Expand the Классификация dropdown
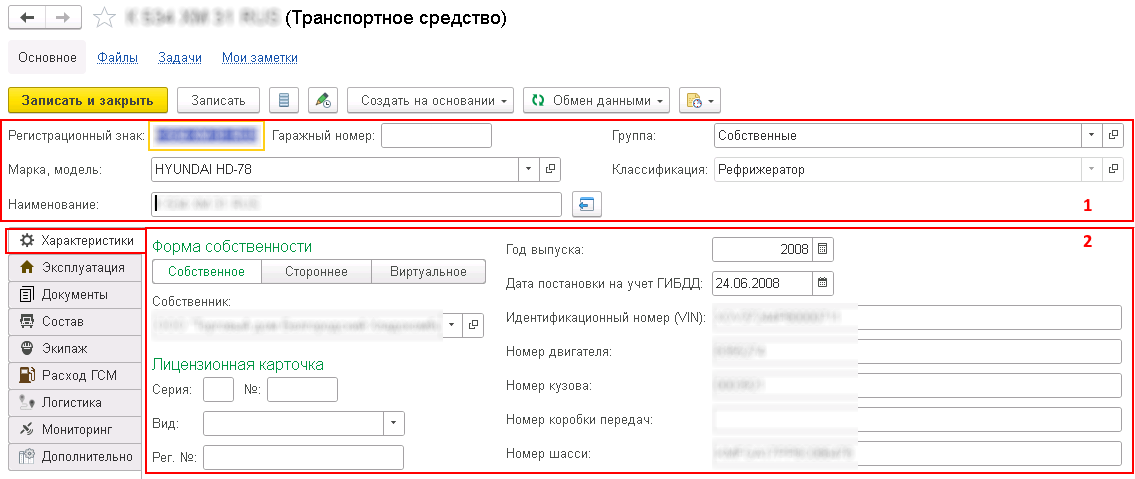The width and height of the screenshot is (1135, 479). tap(1091, 169)
